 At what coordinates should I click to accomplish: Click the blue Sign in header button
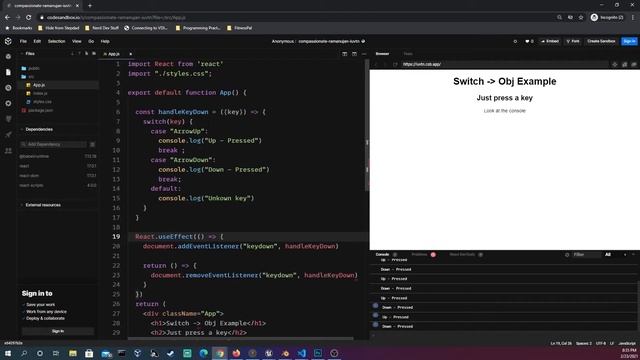[x=629, y=41]
